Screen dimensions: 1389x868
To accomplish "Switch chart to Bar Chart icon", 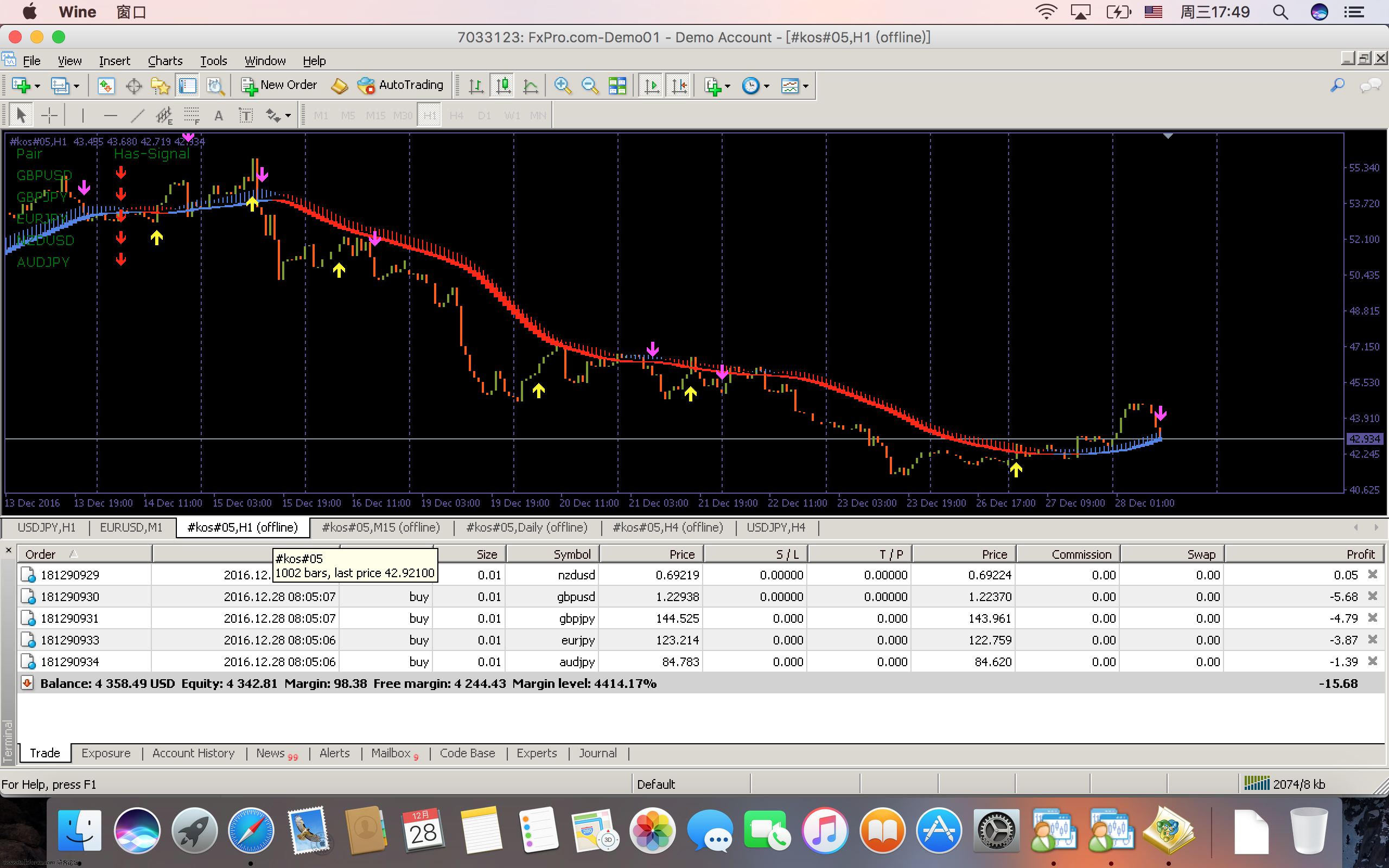I will point(476,86).
